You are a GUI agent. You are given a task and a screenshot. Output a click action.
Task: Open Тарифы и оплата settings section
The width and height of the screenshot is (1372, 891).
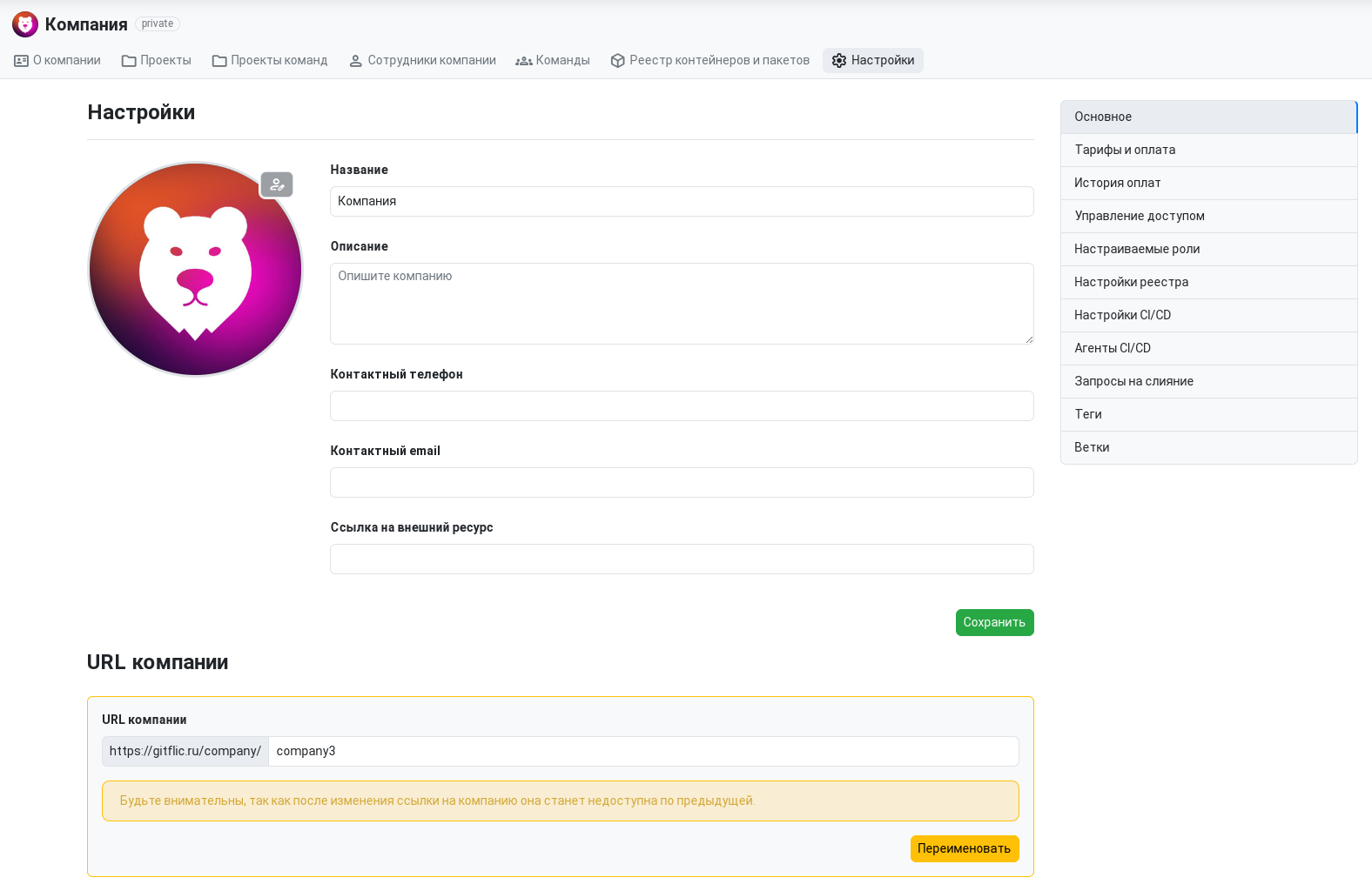point(1208,151)
